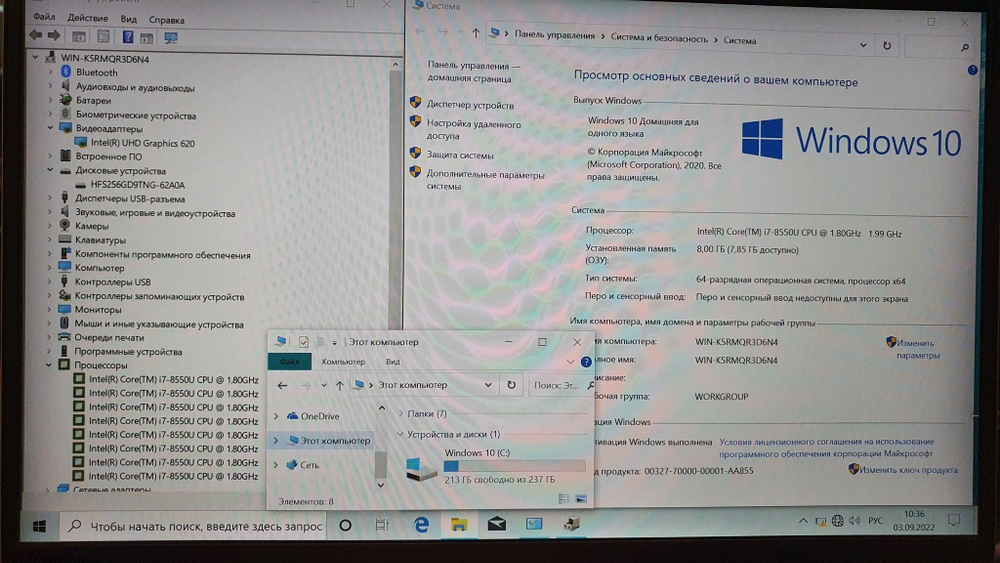Expand the Папки (7) group
The image size is (1000, 563).
[400, 414]
